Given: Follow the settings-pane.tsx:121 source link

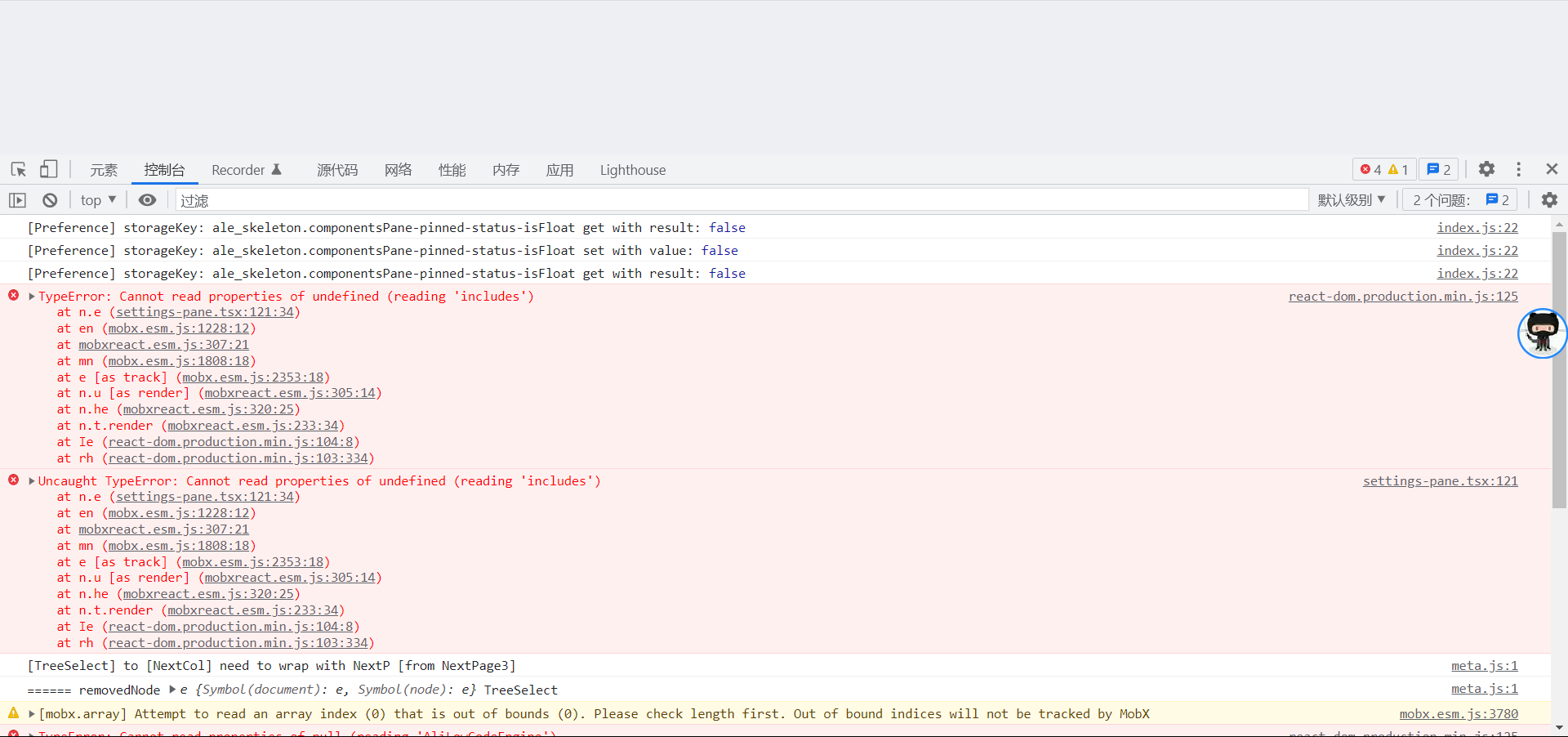Looking at the screenshot, I should (1441, 481).
